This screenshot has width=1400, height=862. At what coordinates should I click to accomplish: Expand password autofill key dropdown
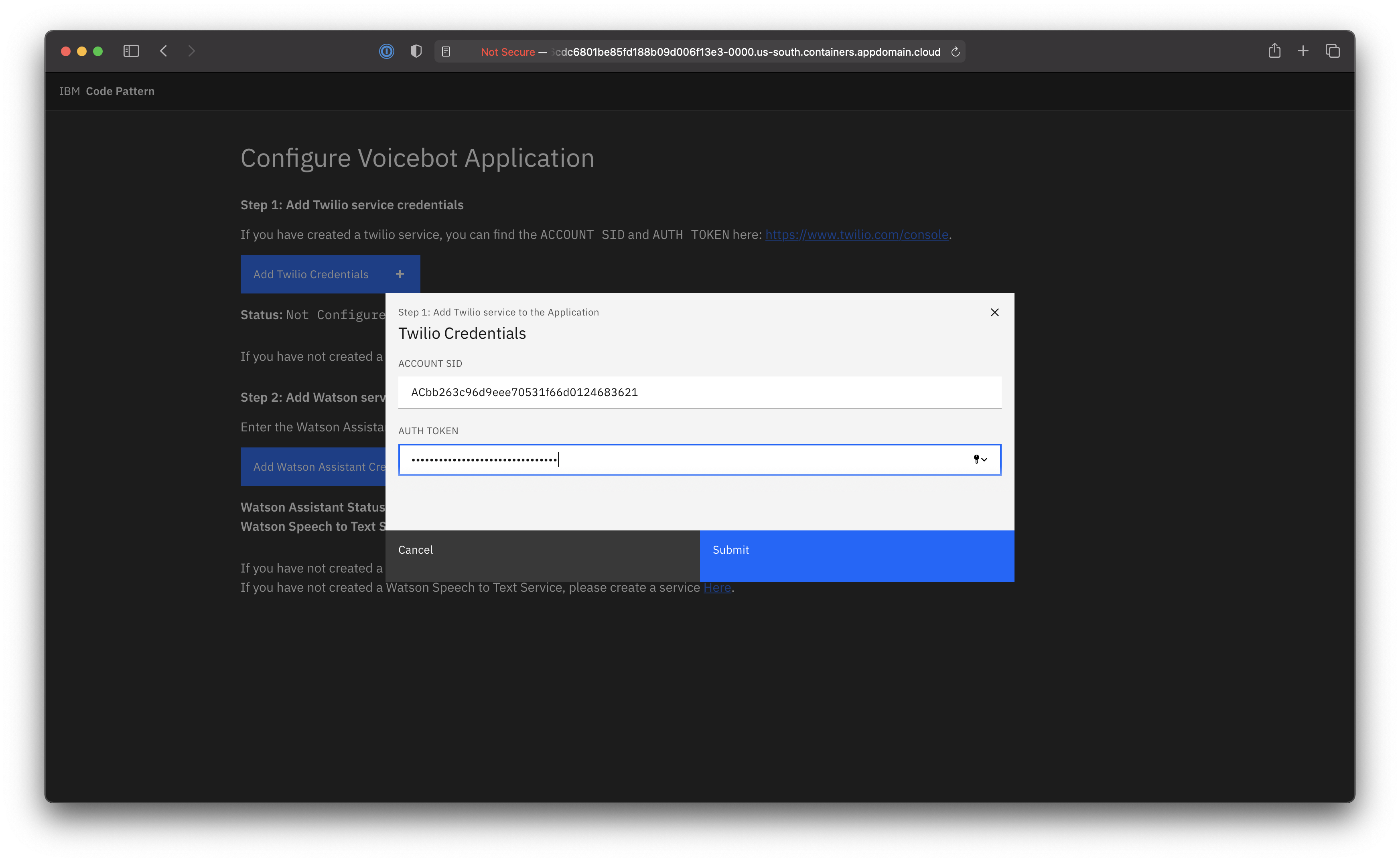coord(980,459)
